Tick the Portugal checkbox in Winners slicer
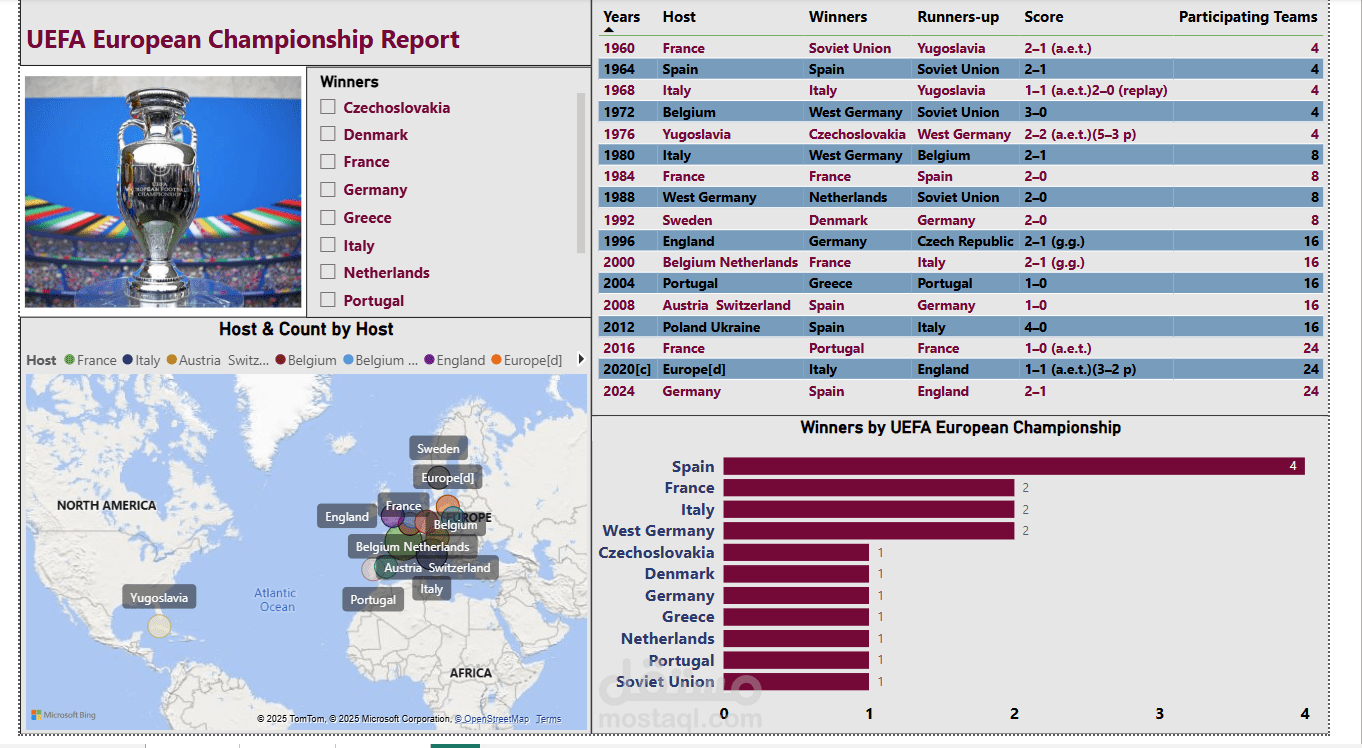This screenshot has width=1362, height=748. point(327,300)
